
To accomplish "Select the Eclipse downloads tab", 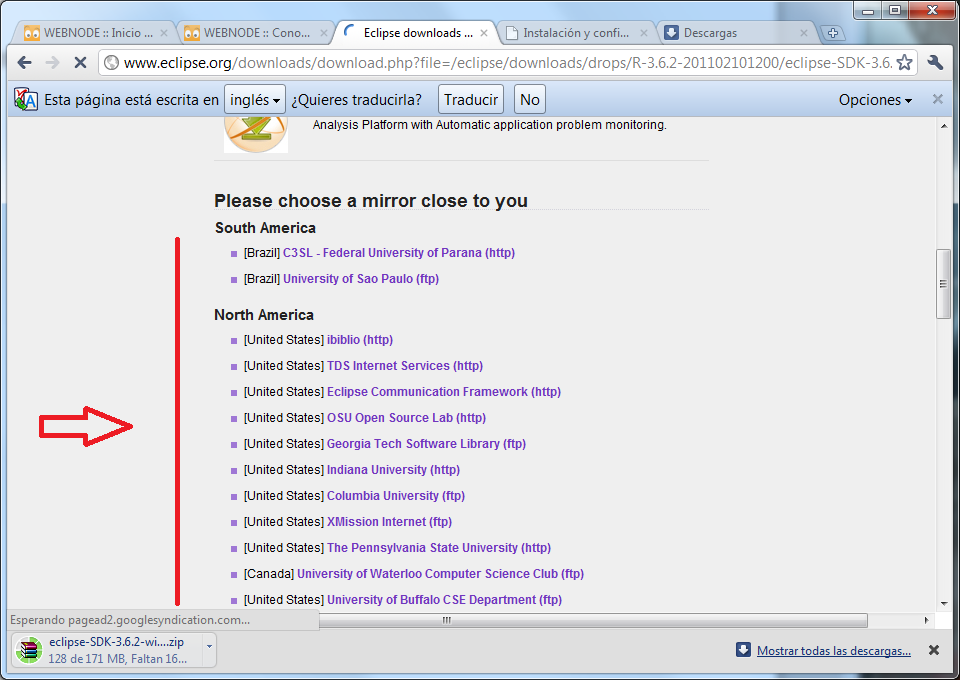I will pyautogui.click(x=415, y=33).
